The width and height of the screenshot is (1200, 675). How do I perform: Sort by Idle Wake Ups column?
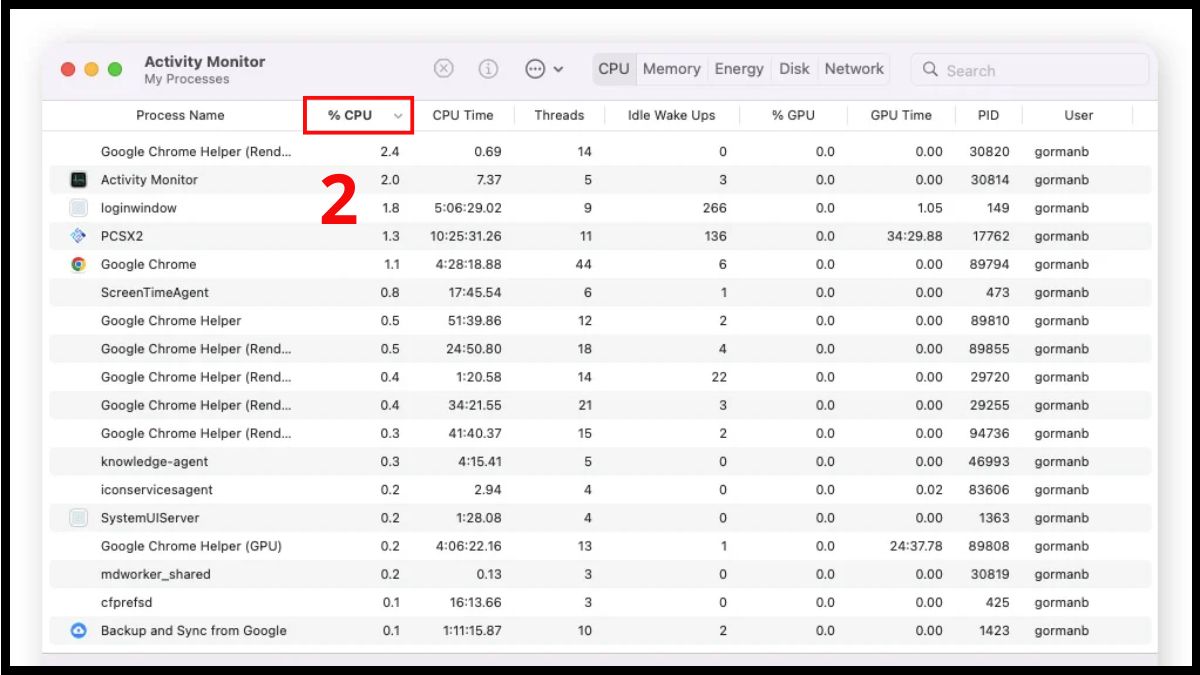point(672,115)
